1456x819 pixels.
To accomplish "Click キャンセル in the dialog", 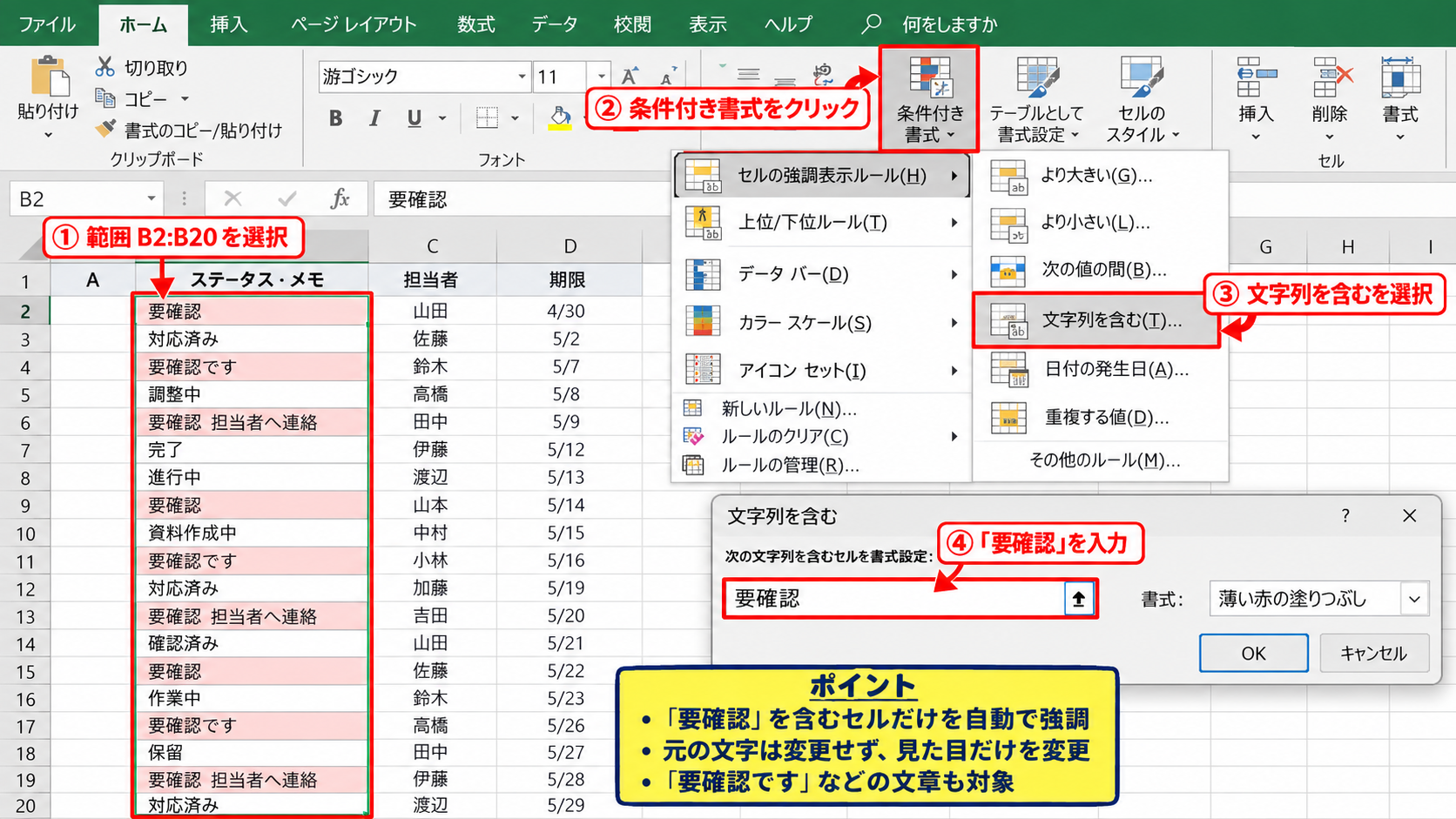I will 1373,654.
